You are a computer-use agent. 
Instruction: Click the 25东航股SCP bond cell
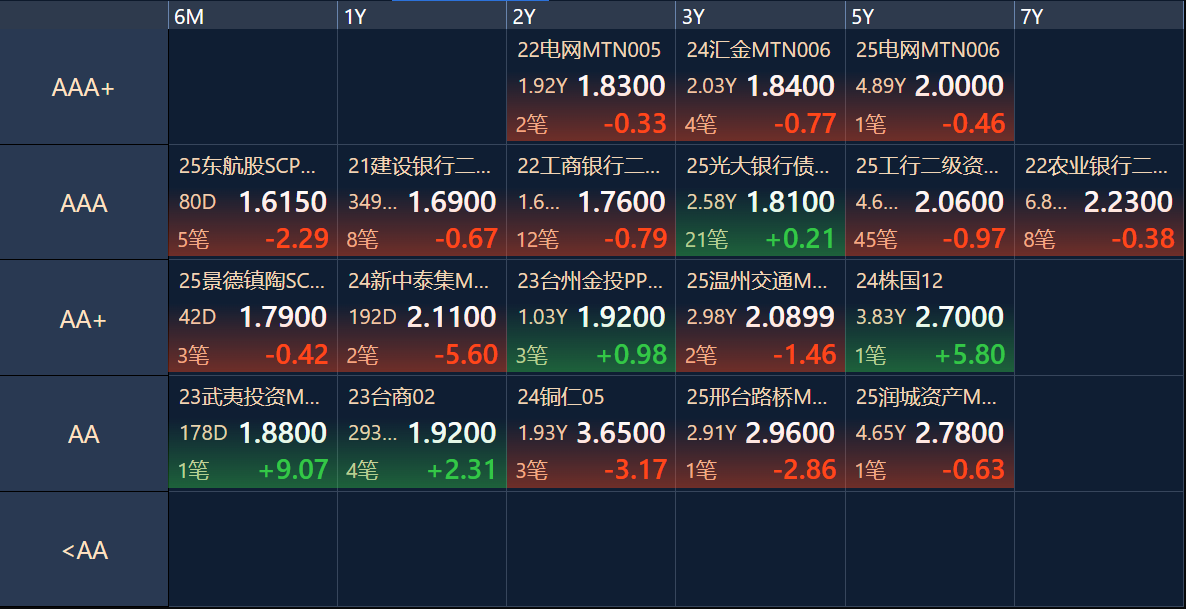click(x=253, y=203)
